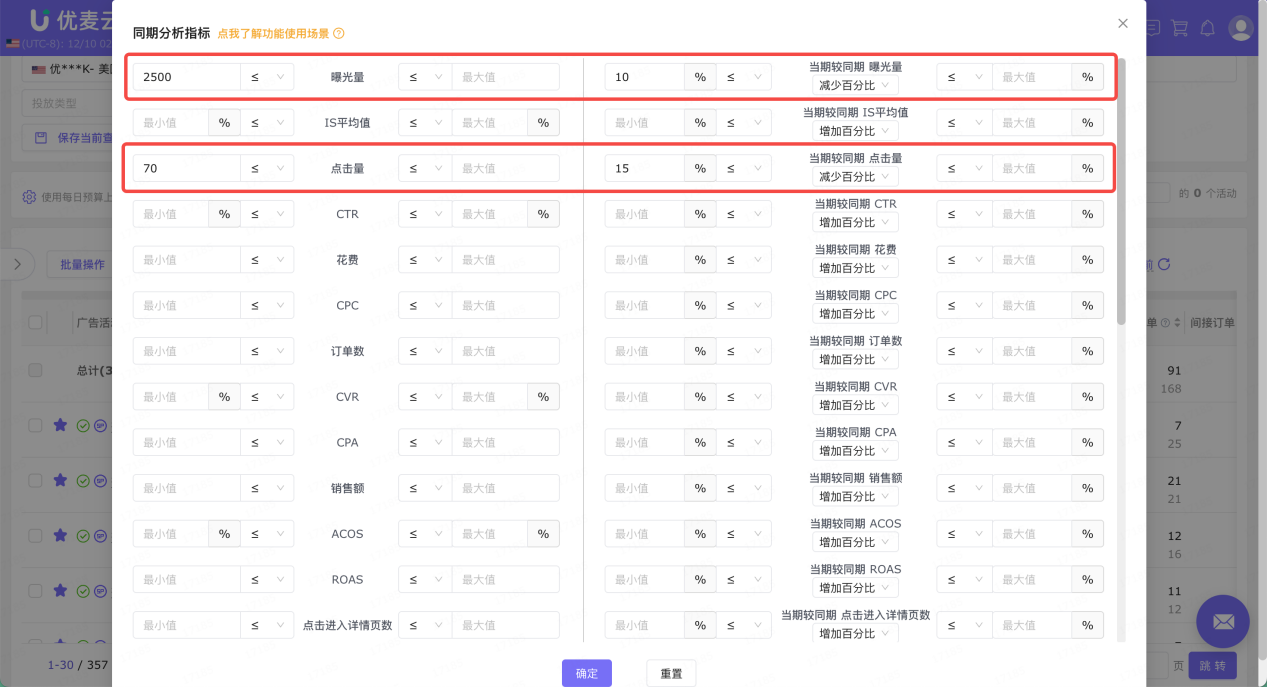Open the 增加百分比 dropdown for CTR
This screenshot has height=687, width=1267.
pos(855,222)
